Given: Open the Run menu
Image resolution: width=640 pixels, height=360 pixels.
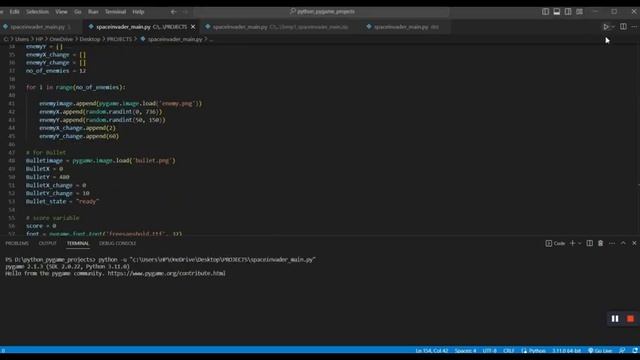Looking at the screenshot, I should [93, 12].
